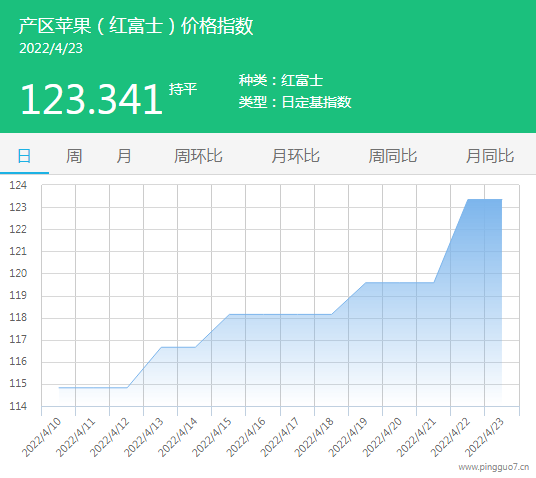Click the 124 y-axis label
Viewport: 536px width, 478px height.
18,185
